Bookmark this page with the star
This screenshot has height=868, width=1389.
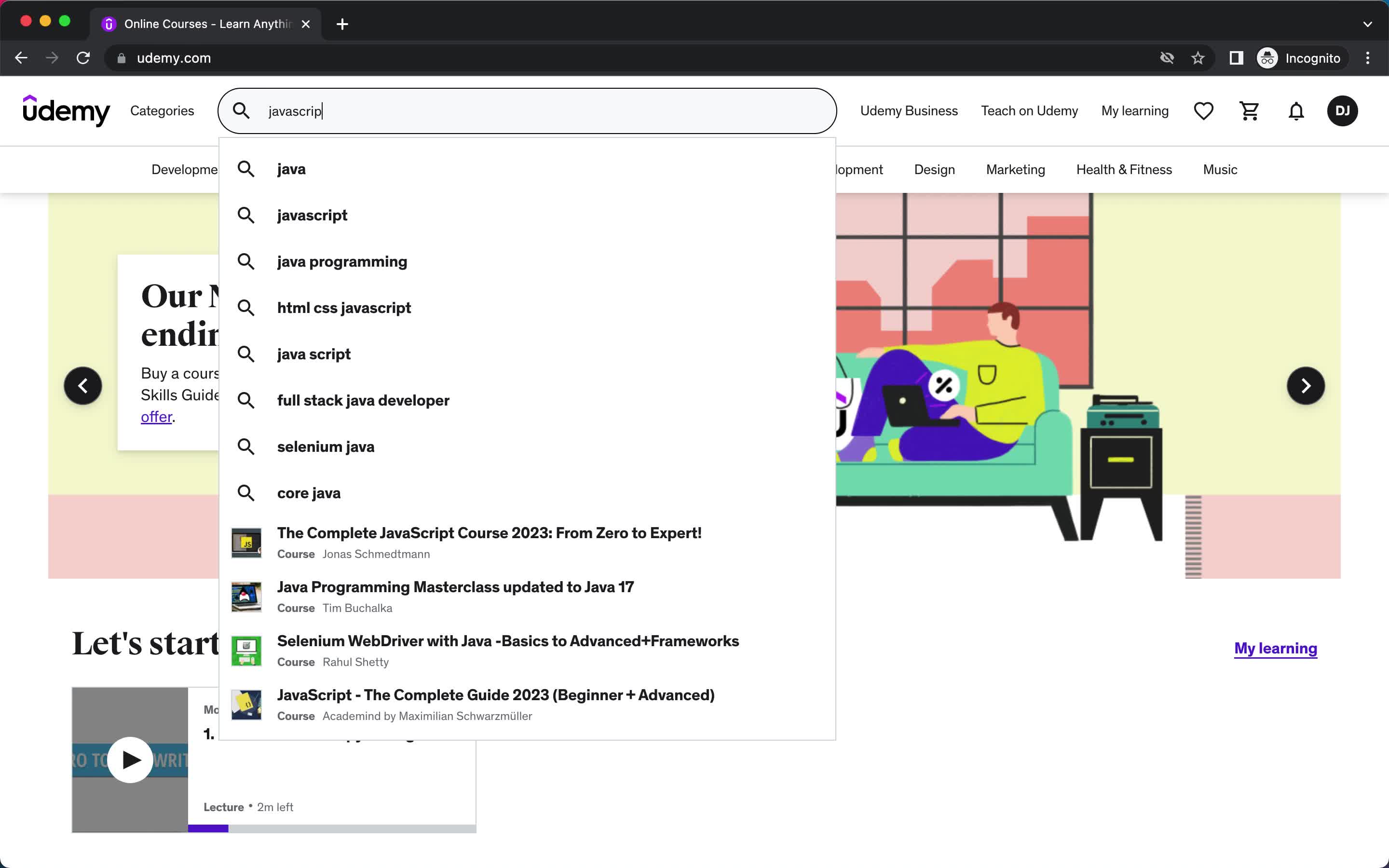coord(1198,58)
